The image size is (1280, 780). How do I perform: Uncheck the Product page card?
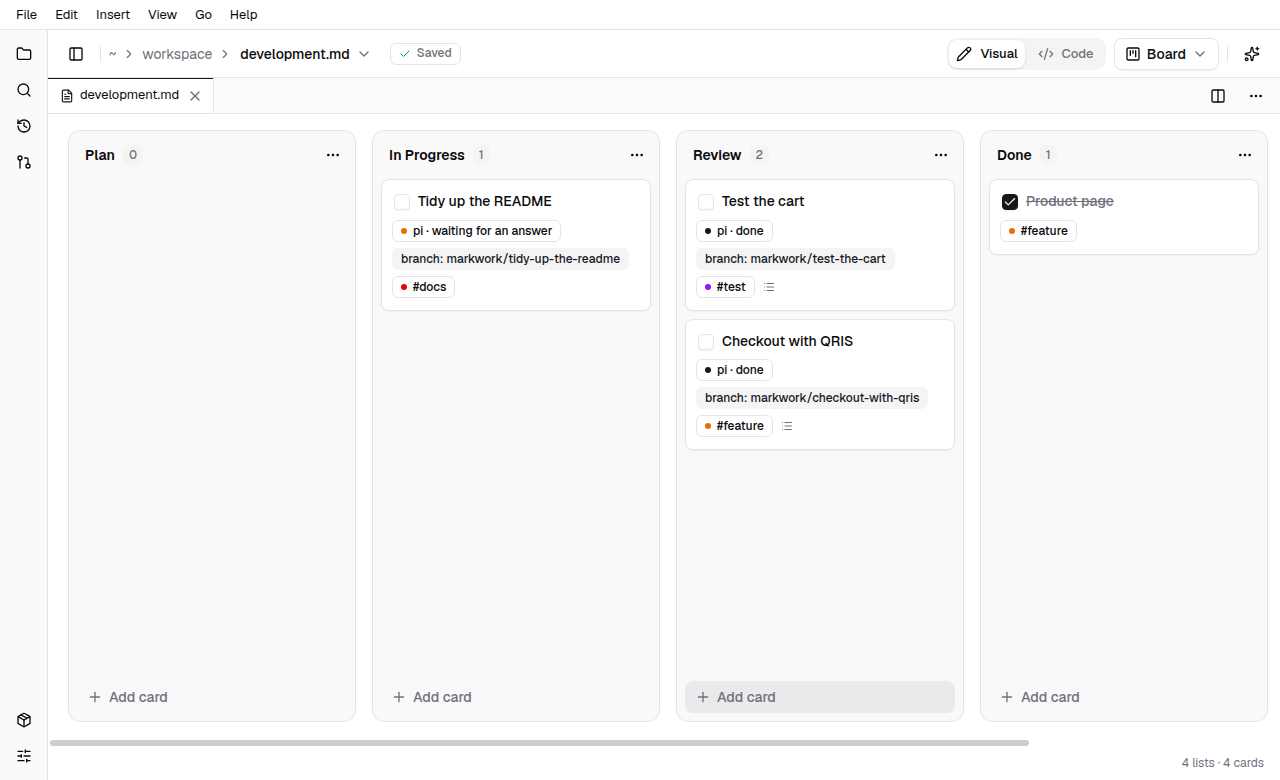click(x=1010, y=202)
